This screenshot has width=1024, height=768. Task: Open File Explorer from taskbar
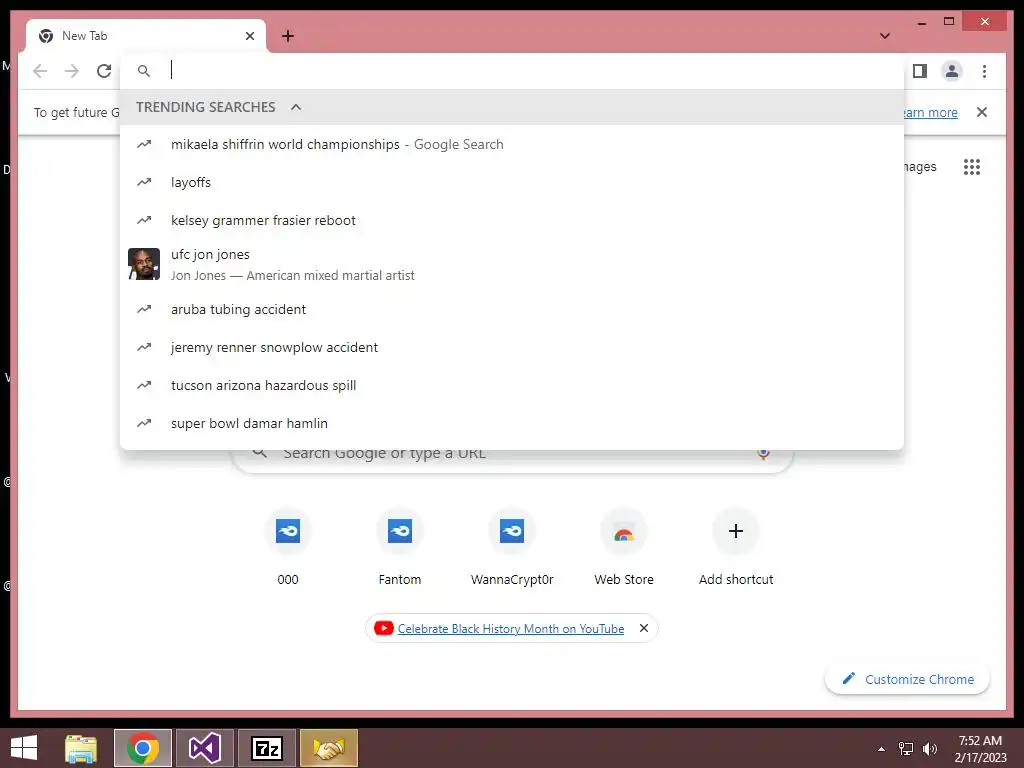[81, 748]
